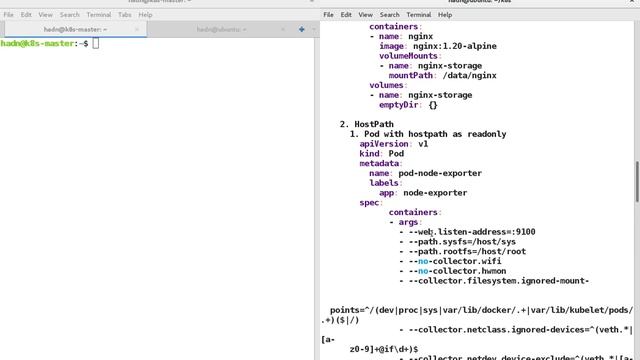Click the 'volumeMounts:' key
Viewport: 640px width, 360px height.
coord(410,56)
